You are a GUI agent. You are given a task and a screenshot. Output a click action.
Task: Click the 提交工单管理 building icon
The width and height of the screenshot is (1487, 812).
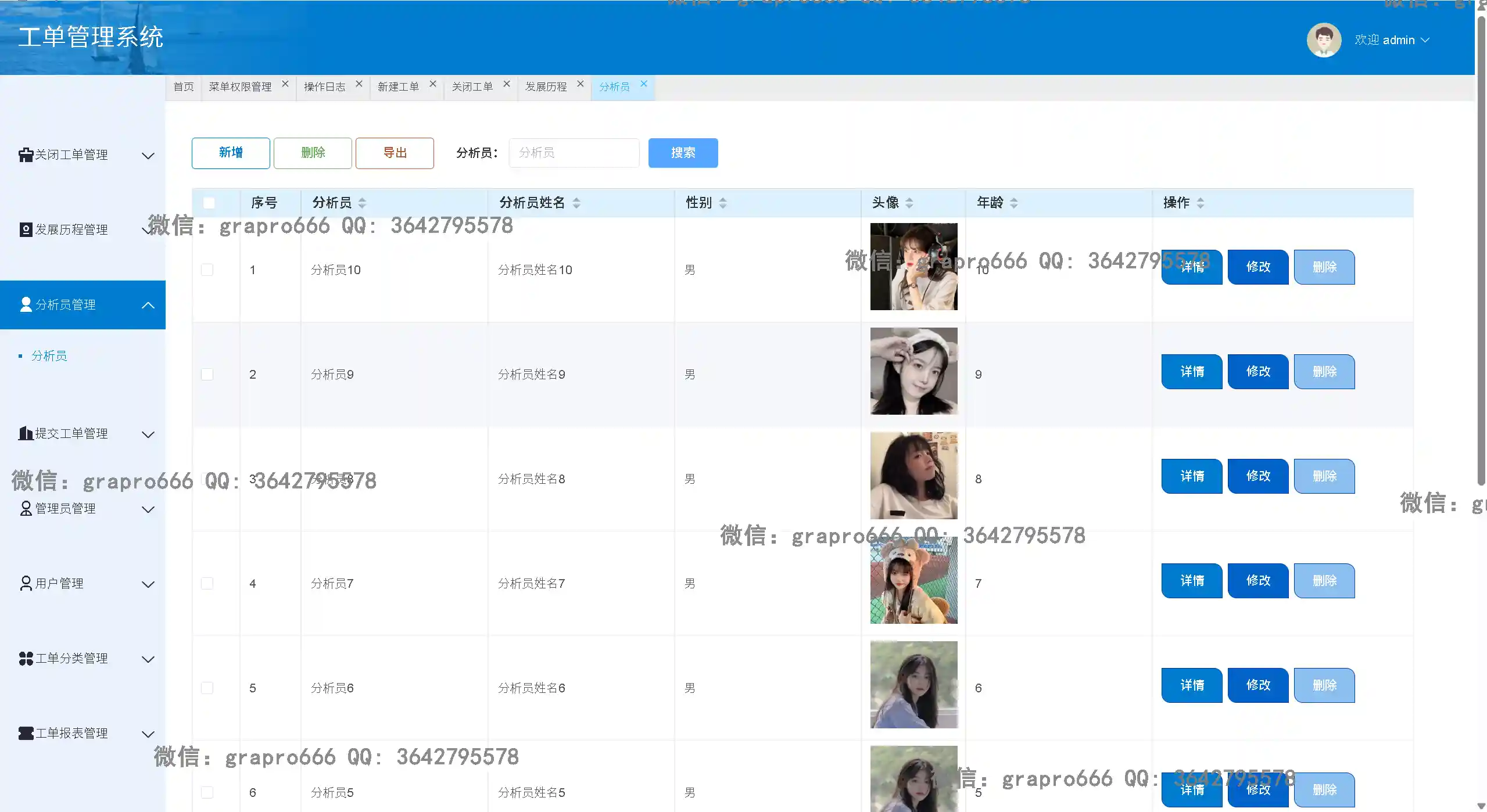click(26, 433)
